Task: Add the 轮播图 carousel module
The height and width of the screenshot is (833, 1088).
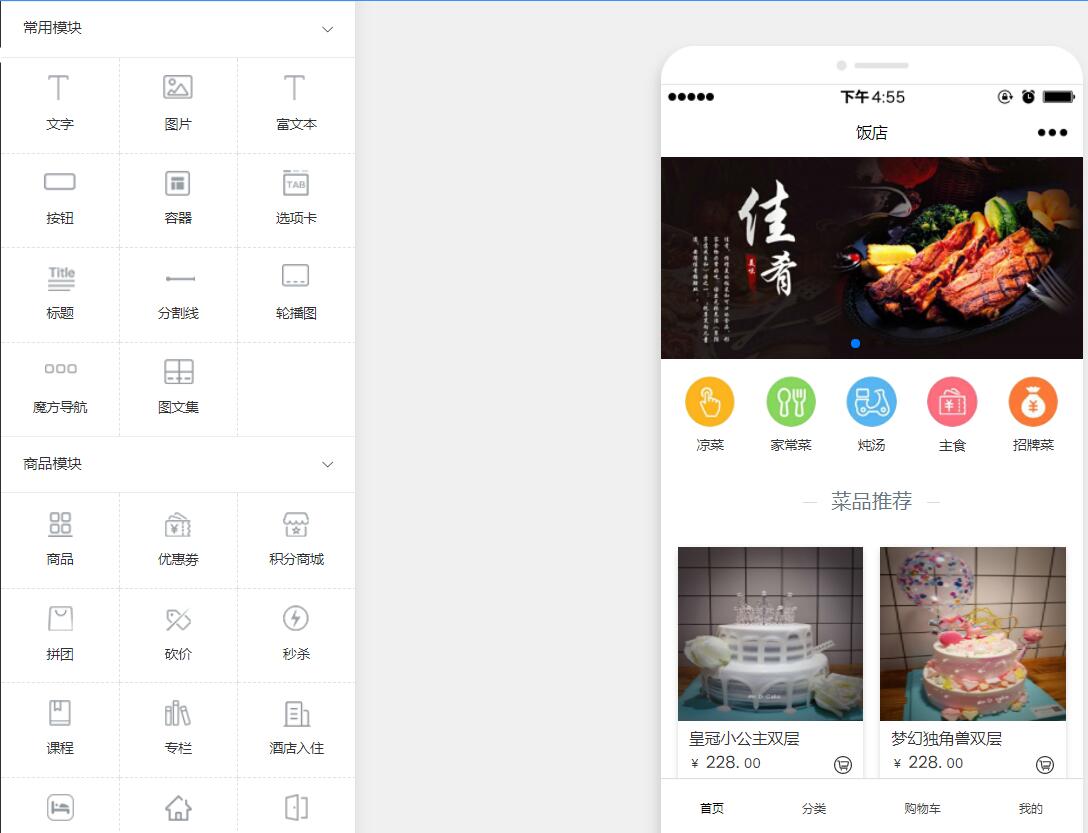Action: (x=296, y=294)
